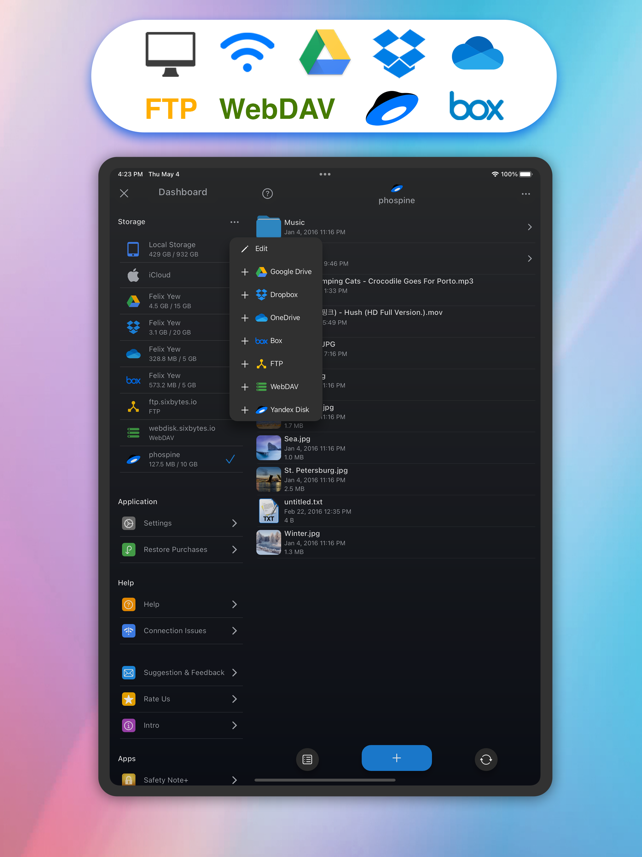Add OneDrive from popup menu
This screenshot has width=642, height=857.
point(276,318)
